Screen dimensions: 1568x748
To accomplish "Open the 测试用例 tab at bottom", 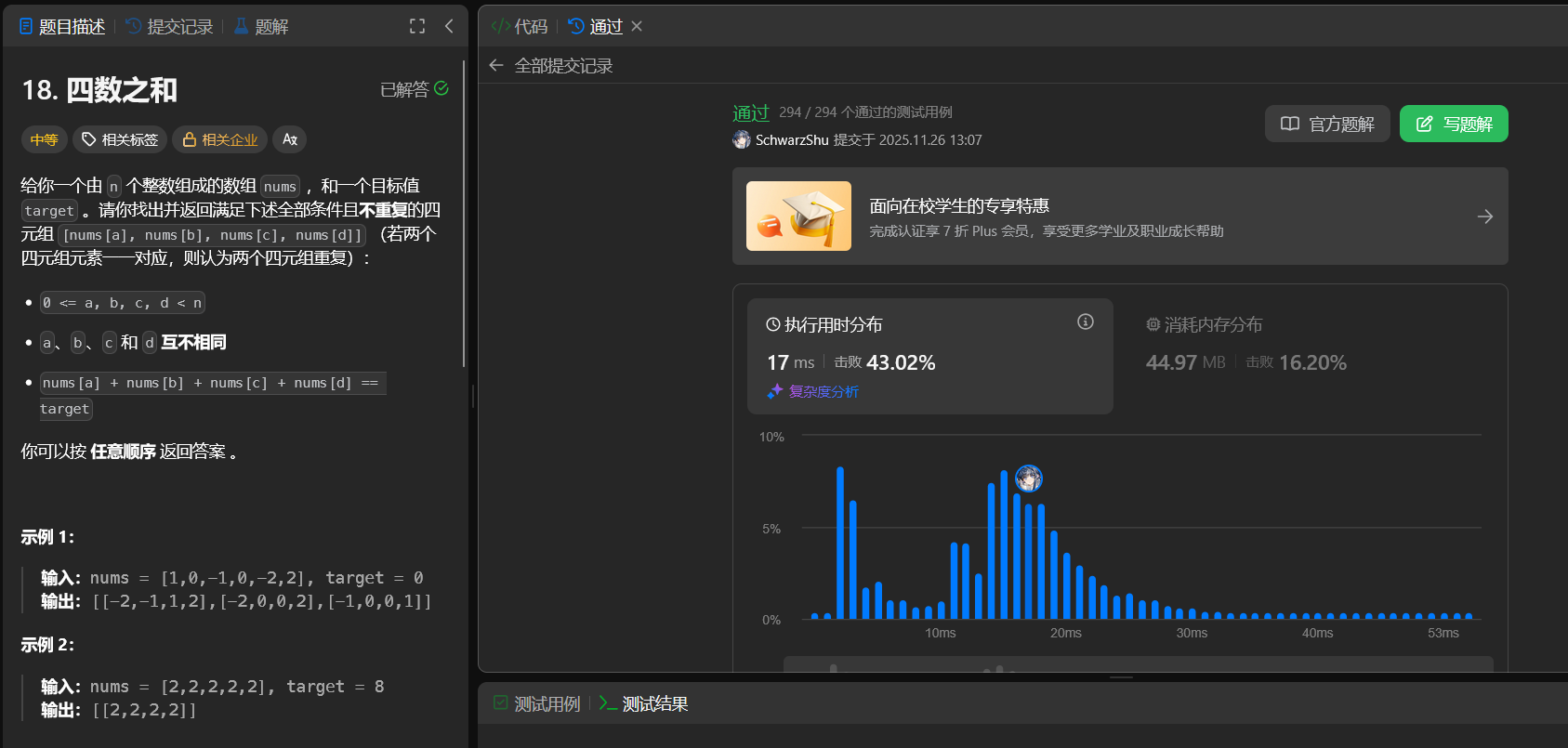I will tap(537, 703).
